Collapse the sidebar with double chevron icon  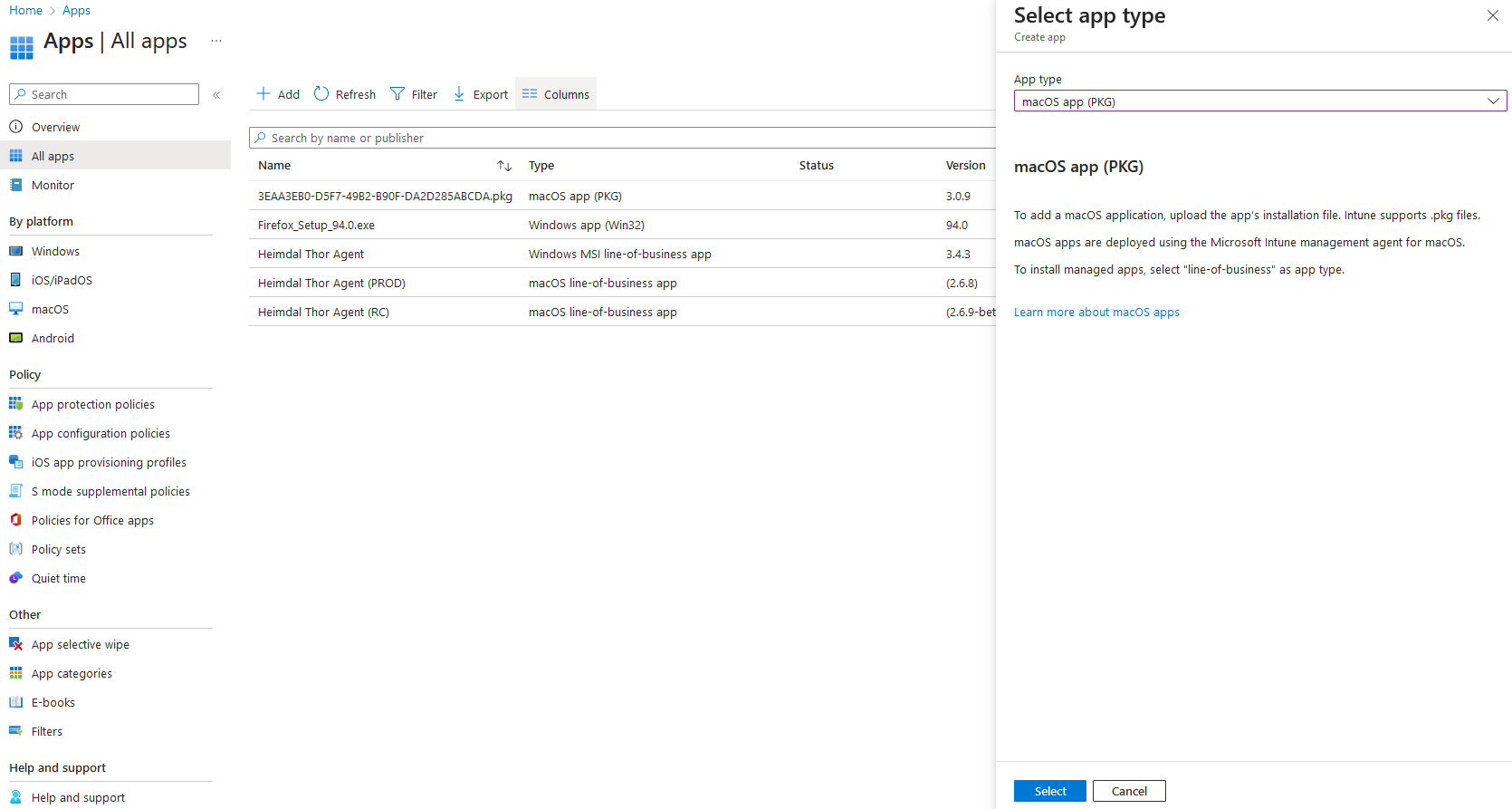[x=216, y=94]
